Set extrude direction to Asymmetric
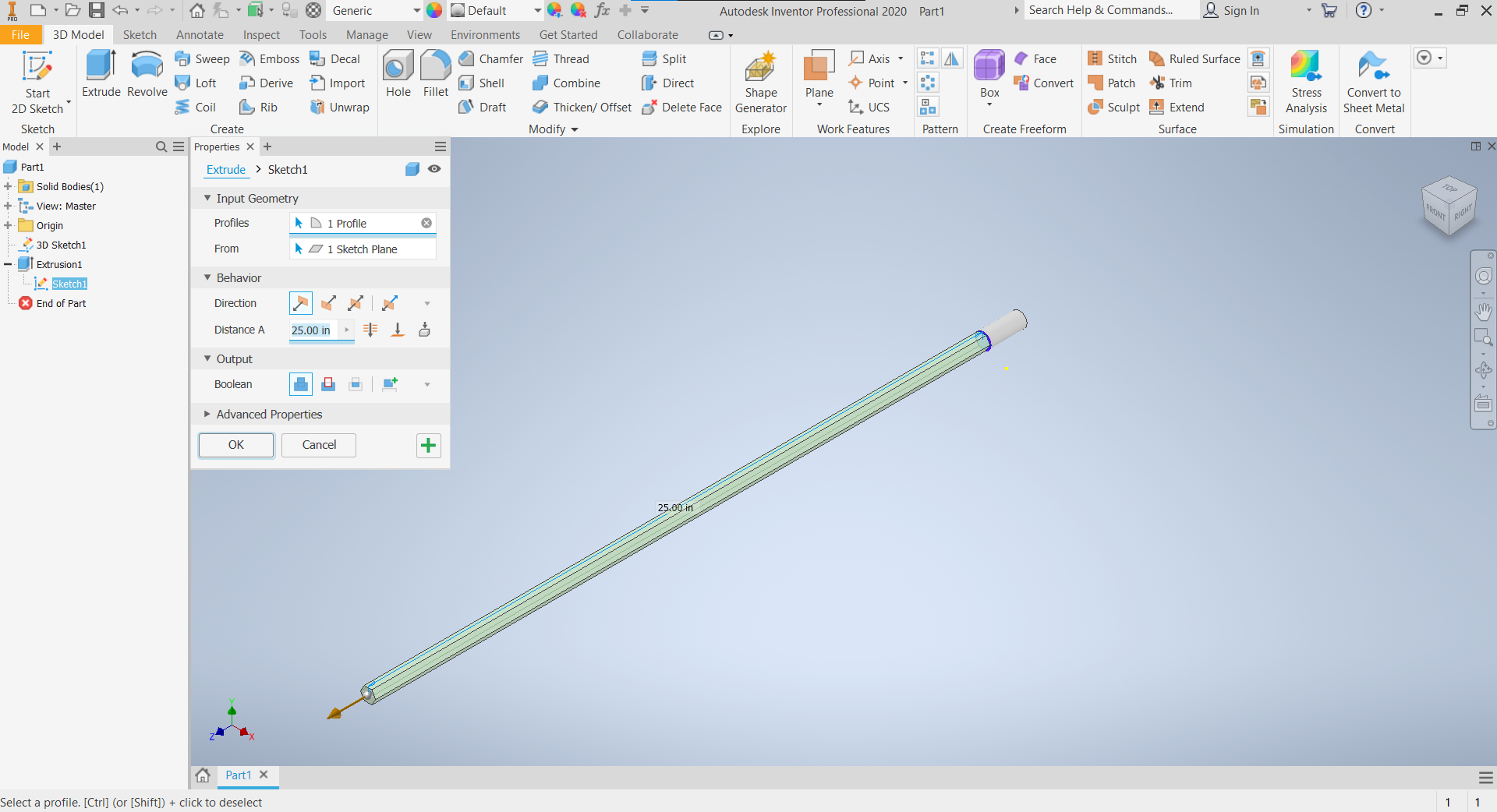Viewport: 1497px width, 812px height. (390, 303)
